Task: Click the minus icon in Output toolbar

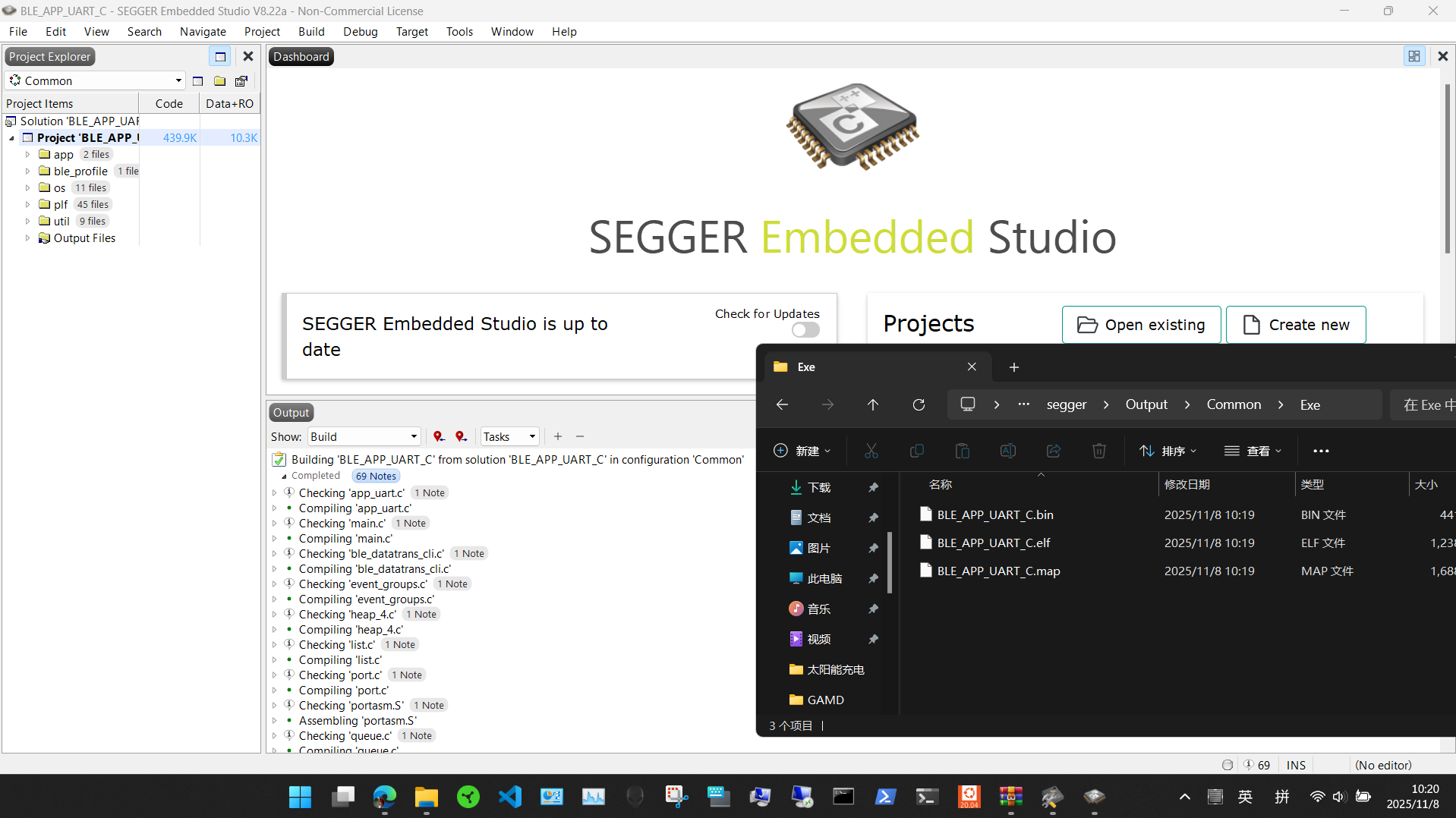Action: tap(580, 436)
